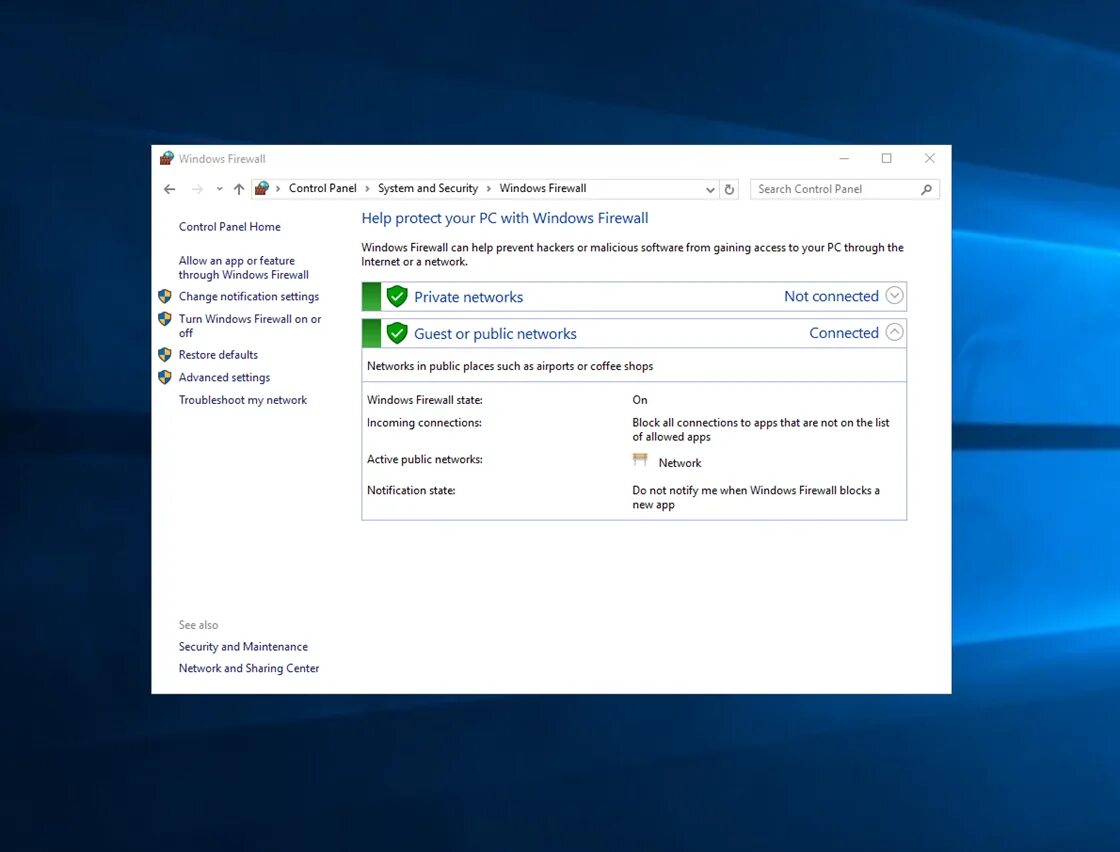Viewport: 1120px width, 852px height.
Task: Expand the Private networks section chevron
Action: [894, 296]
